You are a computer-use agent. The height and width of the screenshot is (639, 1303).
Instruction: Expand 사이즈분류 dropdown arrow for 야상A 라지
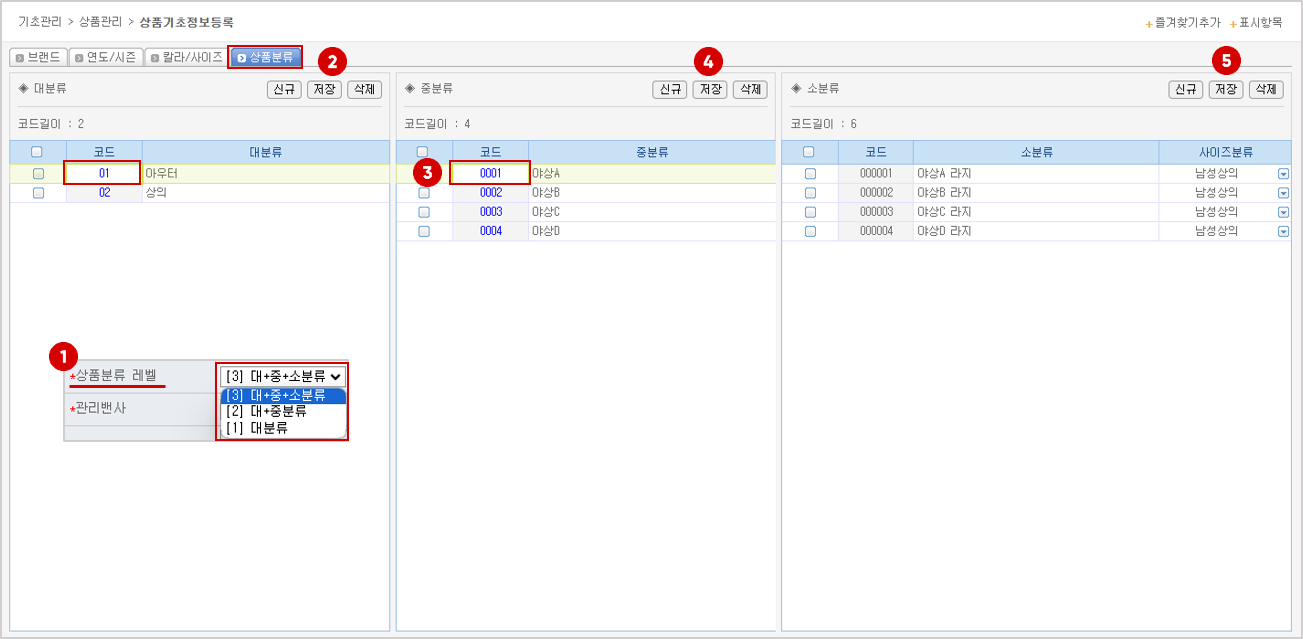[1283, 174]
